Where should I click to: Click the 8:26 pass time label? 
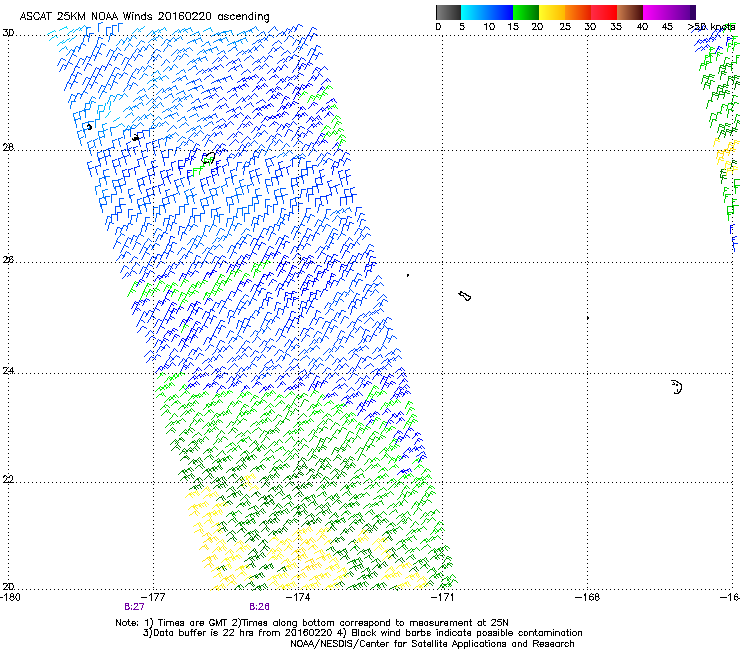tap(260, 607)
